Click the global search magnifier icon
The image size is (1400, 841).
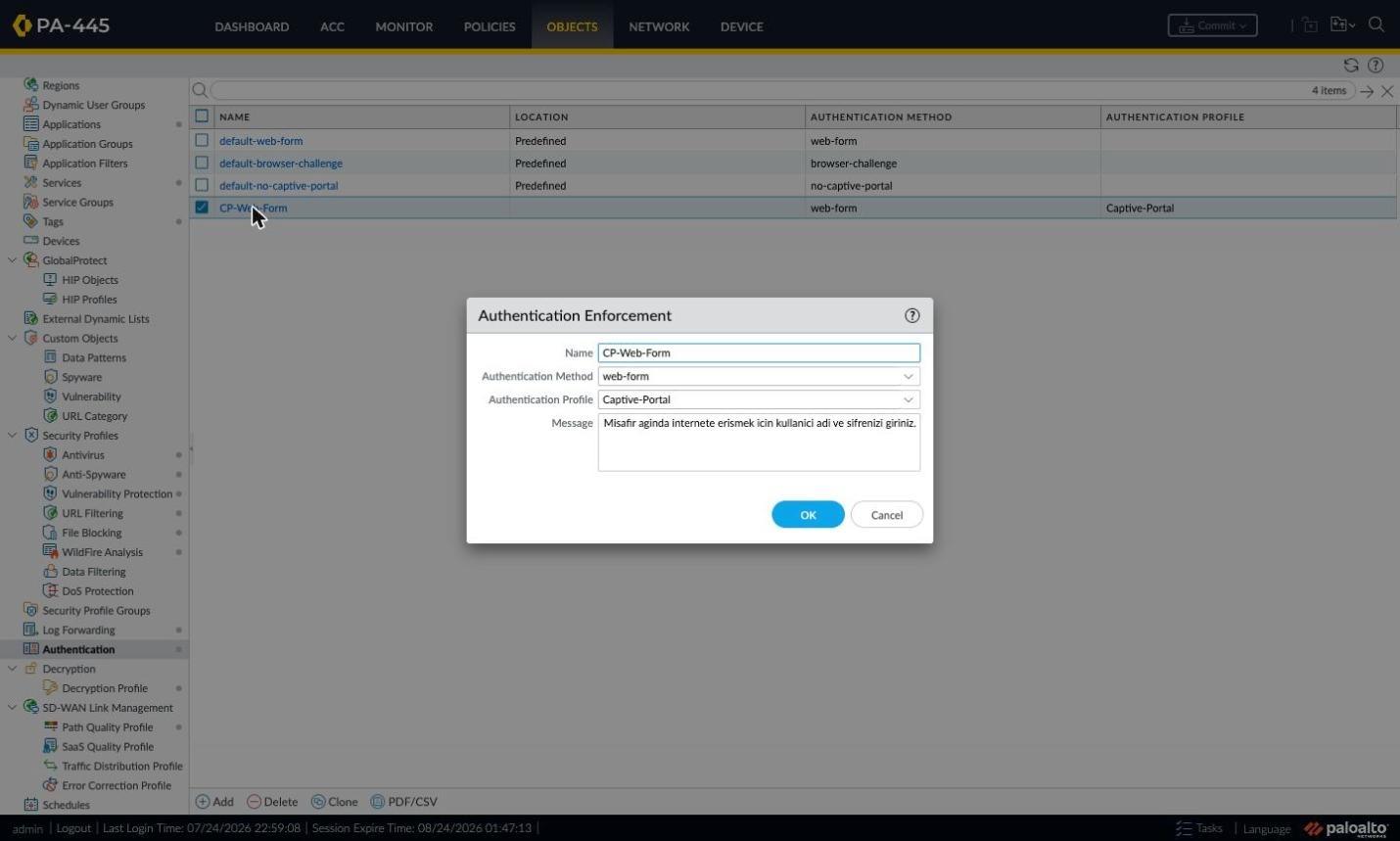click(1377, 25)
